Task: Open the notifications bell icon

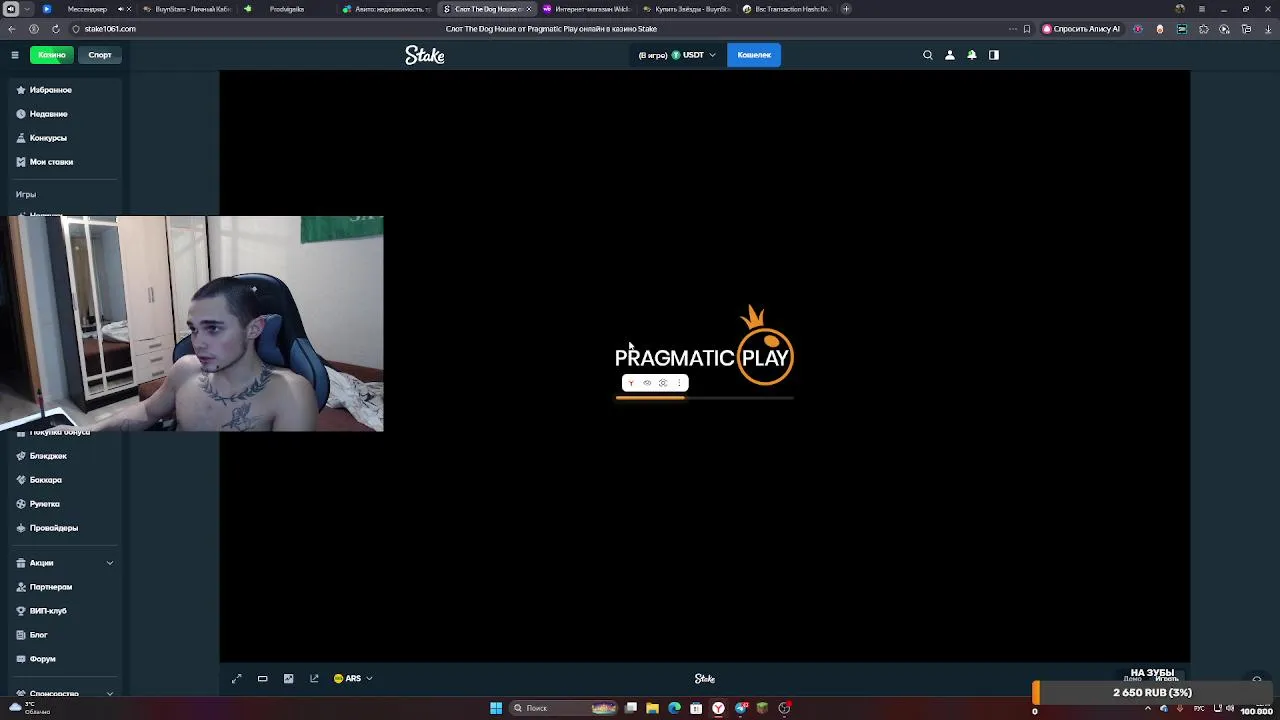Action: point(972,55)
